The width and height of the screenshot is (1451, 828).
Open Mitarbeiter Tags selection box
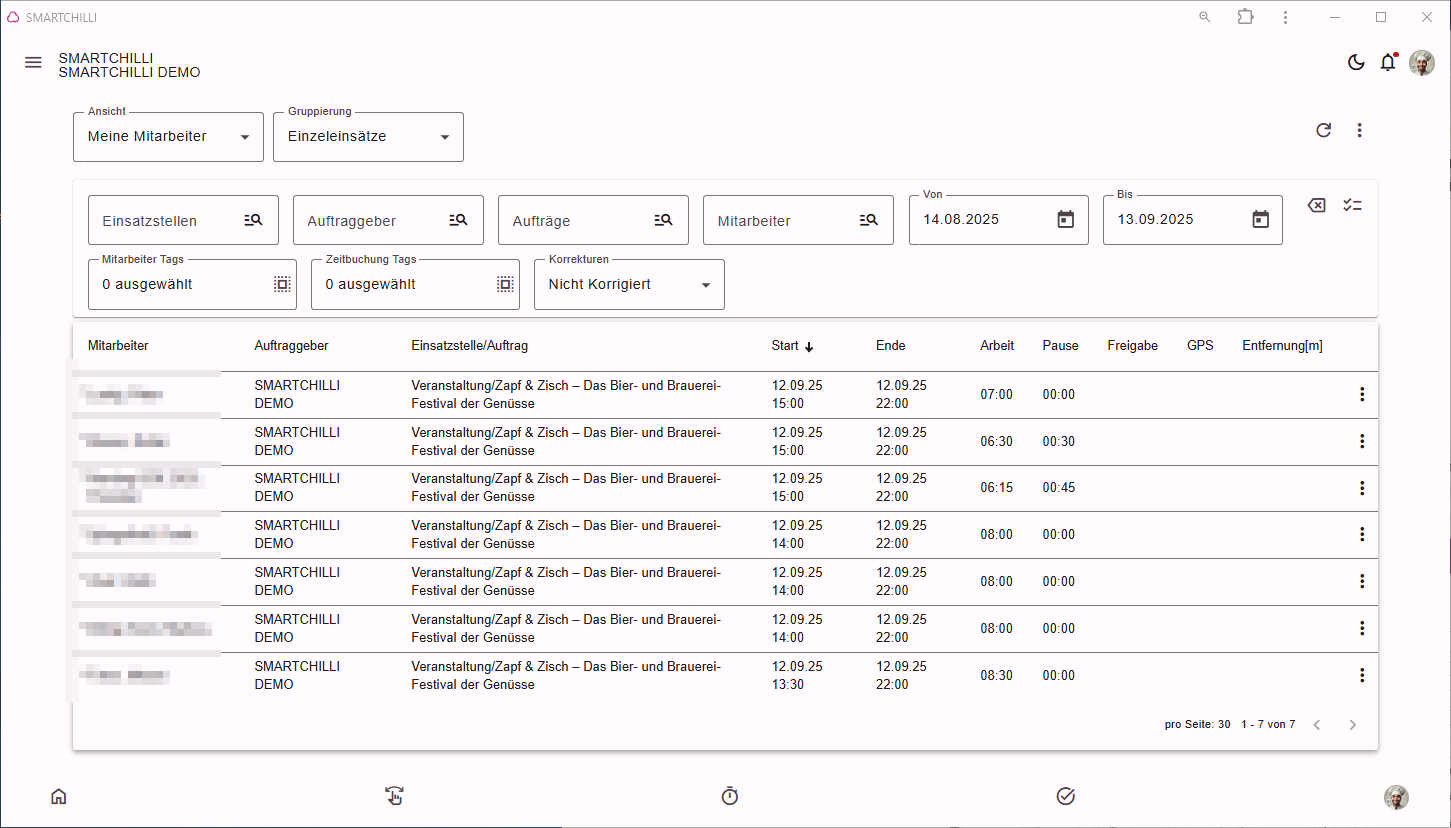tap(192, 285)
